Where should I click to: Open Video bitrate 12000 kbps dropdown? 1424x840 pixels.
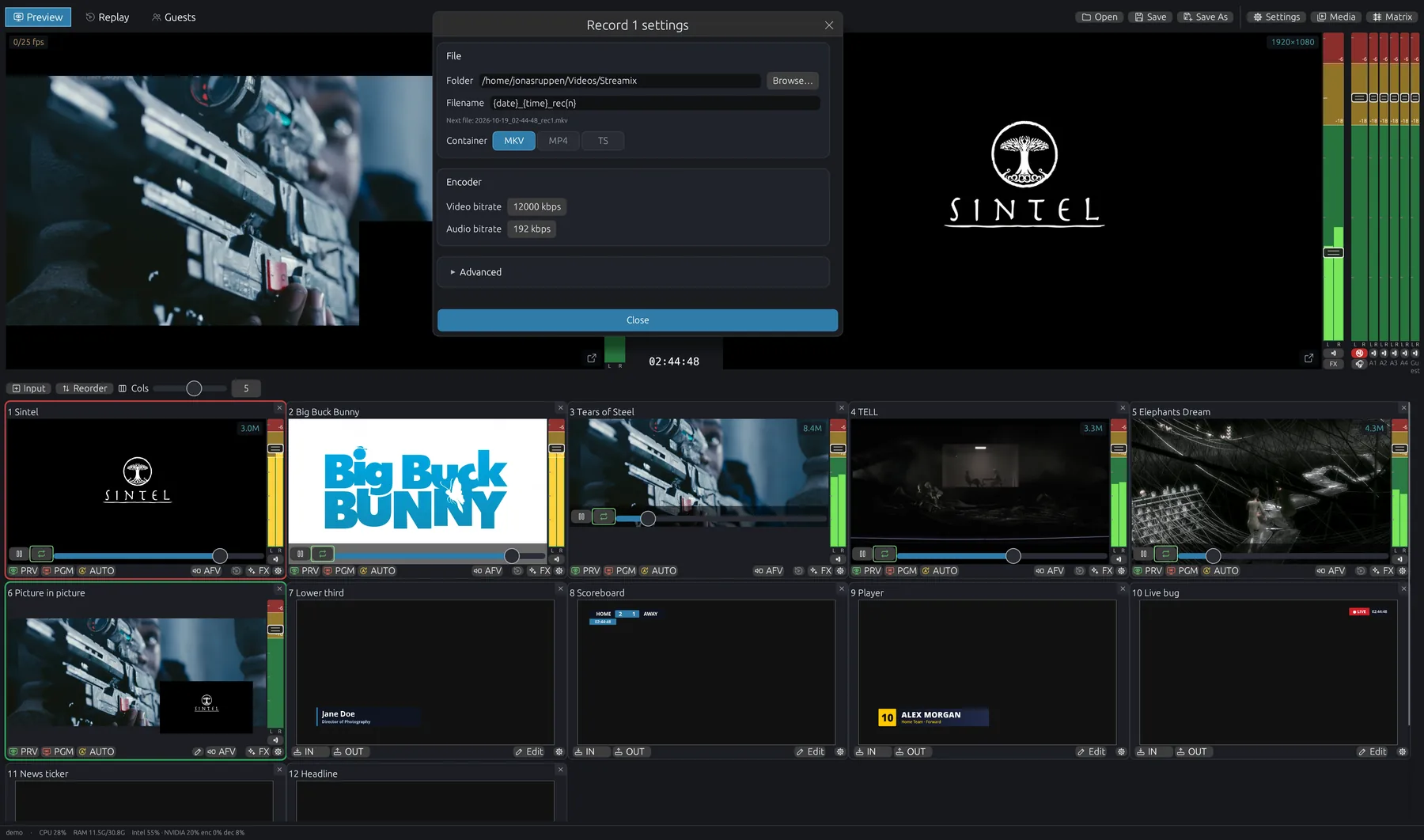pyautogui.click(x=537, y=206)
